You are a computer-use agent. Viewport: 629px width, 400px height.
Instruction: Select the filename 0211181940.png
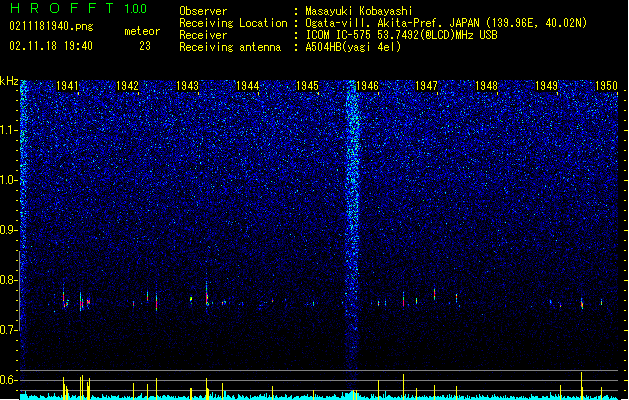pyautogui.click(x=51, y=26)
